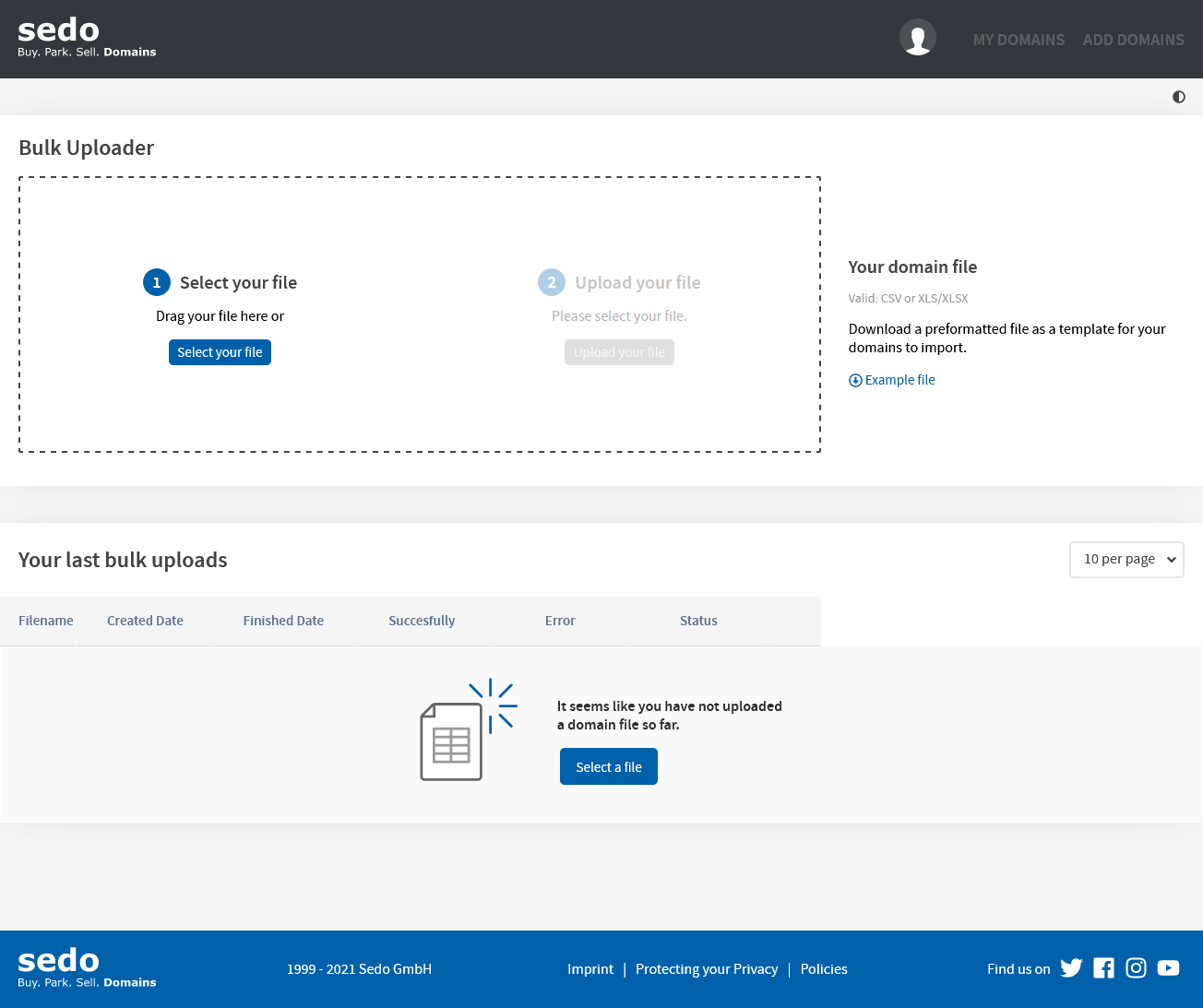1203x1008 pixels.
Task: Click the Sedo logo in header
Action: click(x=87, y=38)
